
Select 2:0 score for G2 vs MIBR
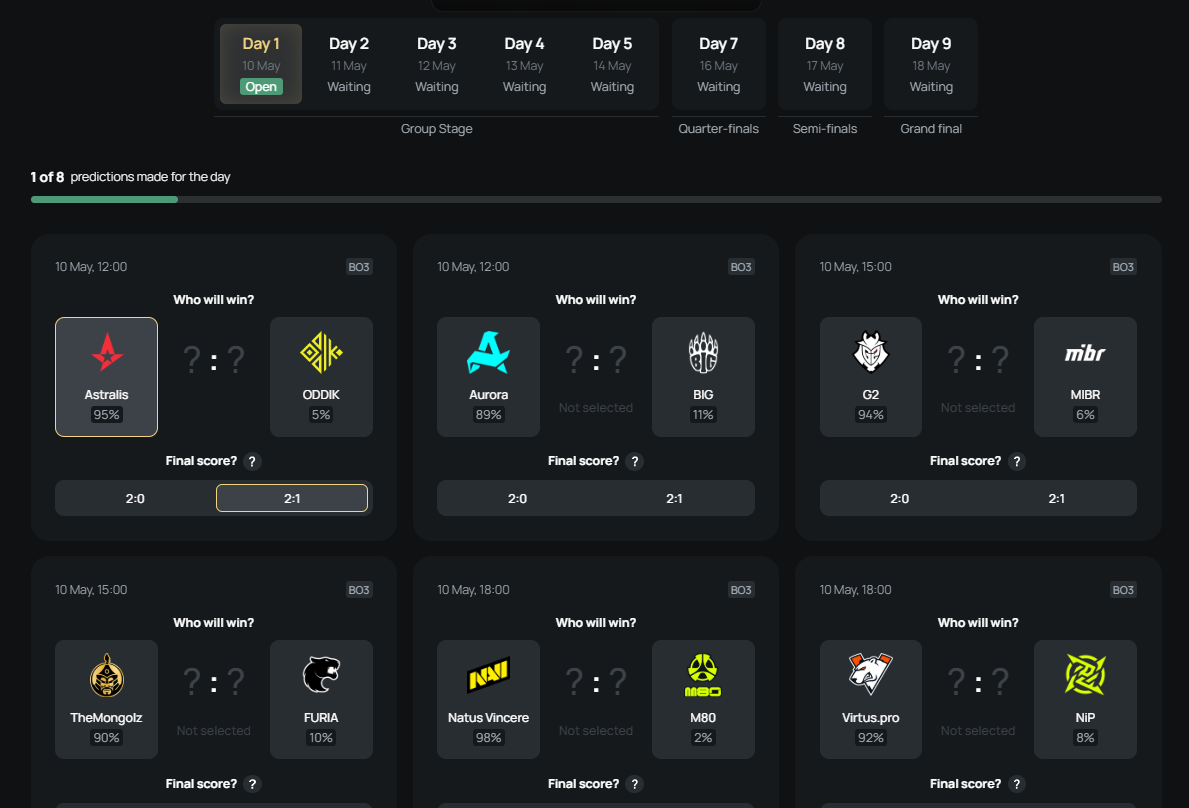click(x=899, y=498)
